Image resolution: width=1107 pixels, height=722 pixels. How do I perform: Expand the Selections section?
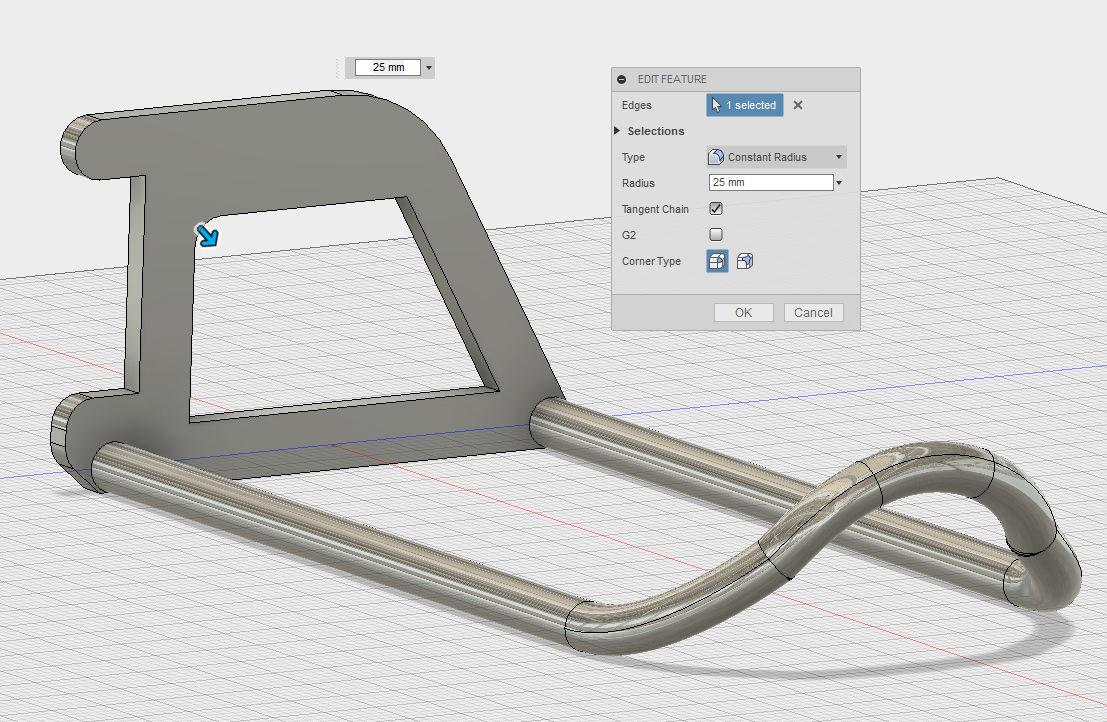tap(617, 131)
